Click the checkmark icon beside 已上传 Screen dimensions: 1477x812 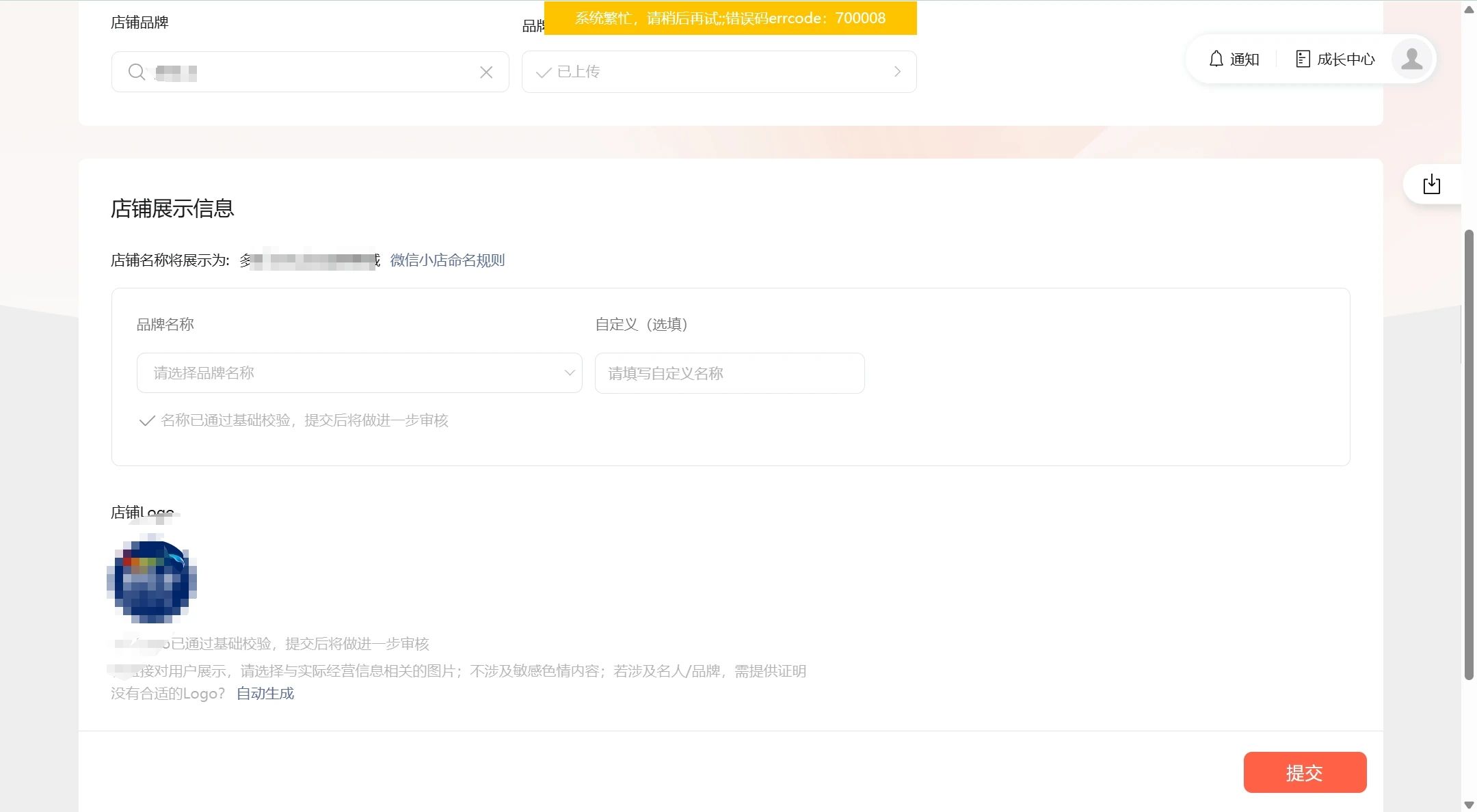click(x=544, y=72)
